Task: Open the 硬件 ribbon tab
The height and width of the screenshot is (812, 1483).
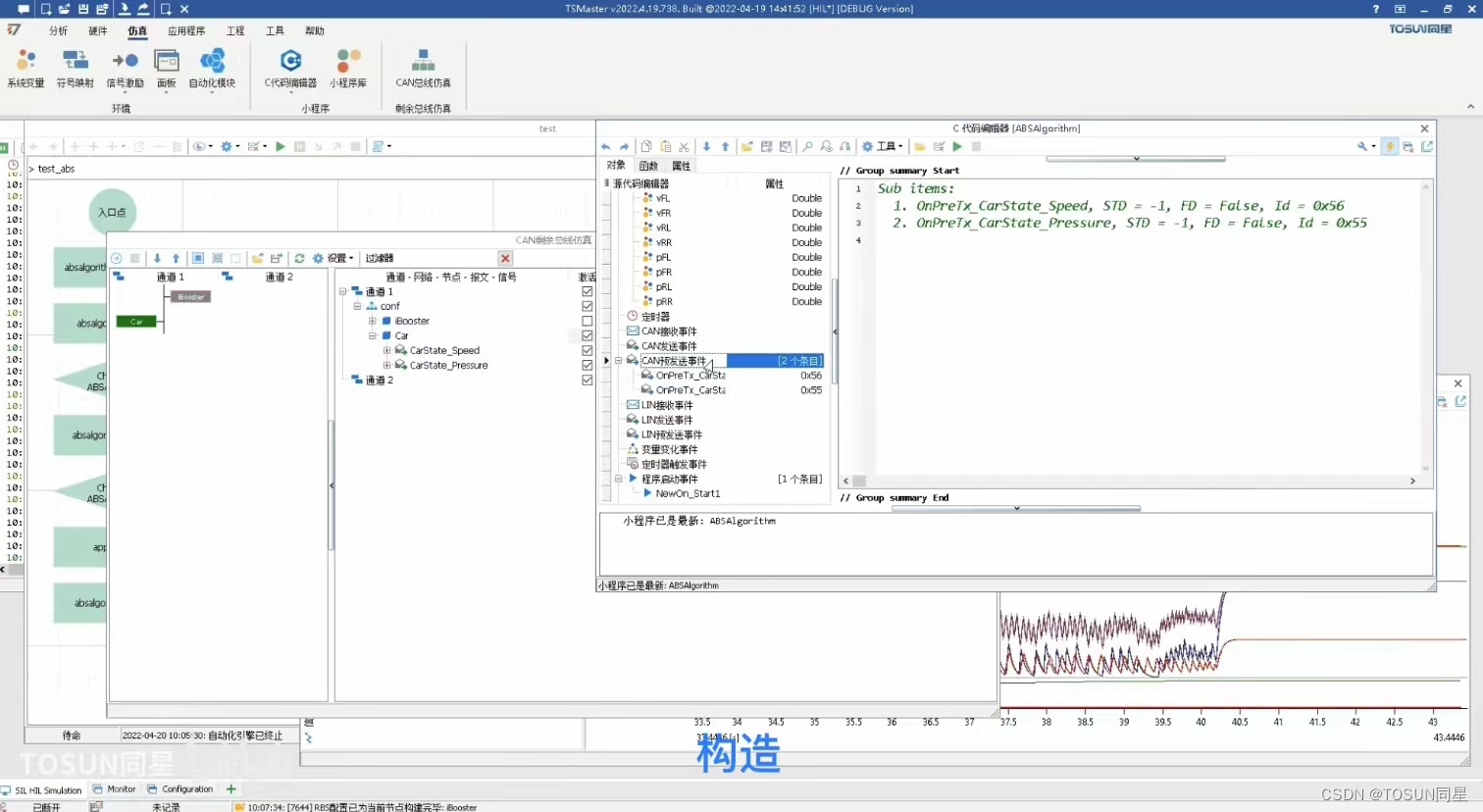Action: 98,31
